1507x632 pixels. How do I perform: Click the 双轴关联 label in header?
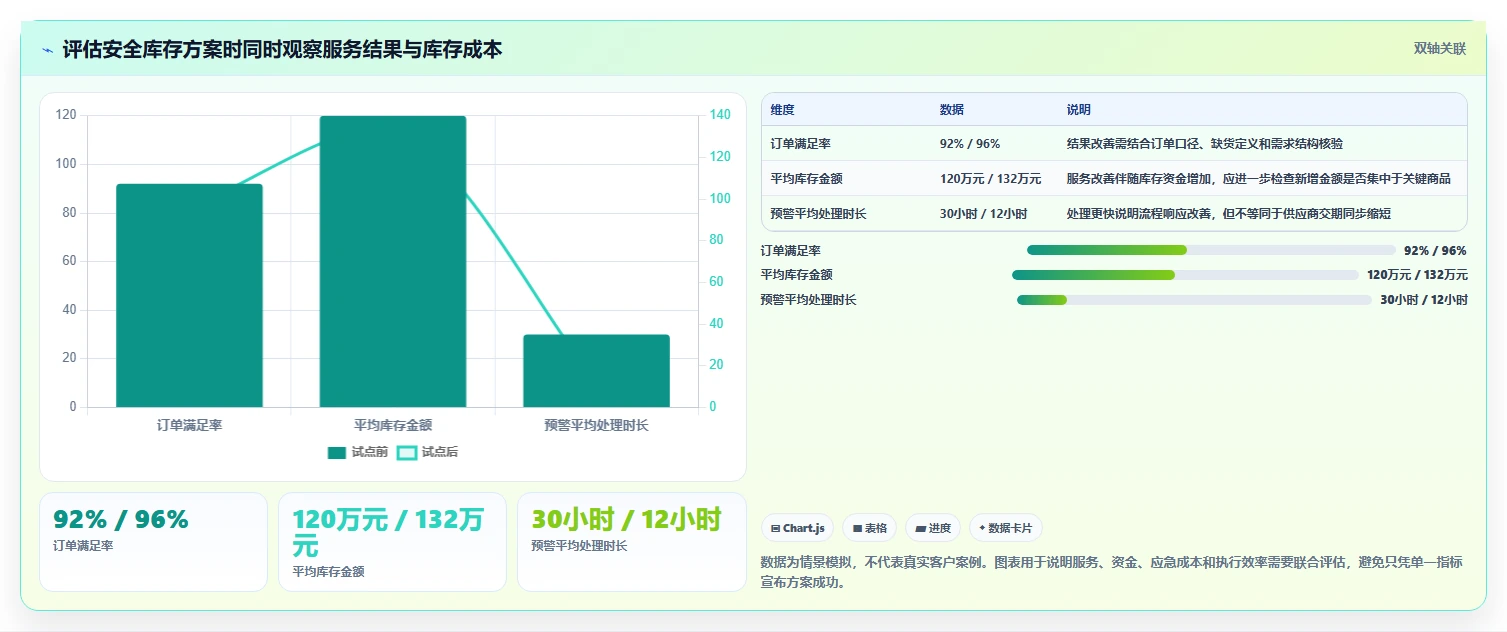click(x=1439, y=49)
